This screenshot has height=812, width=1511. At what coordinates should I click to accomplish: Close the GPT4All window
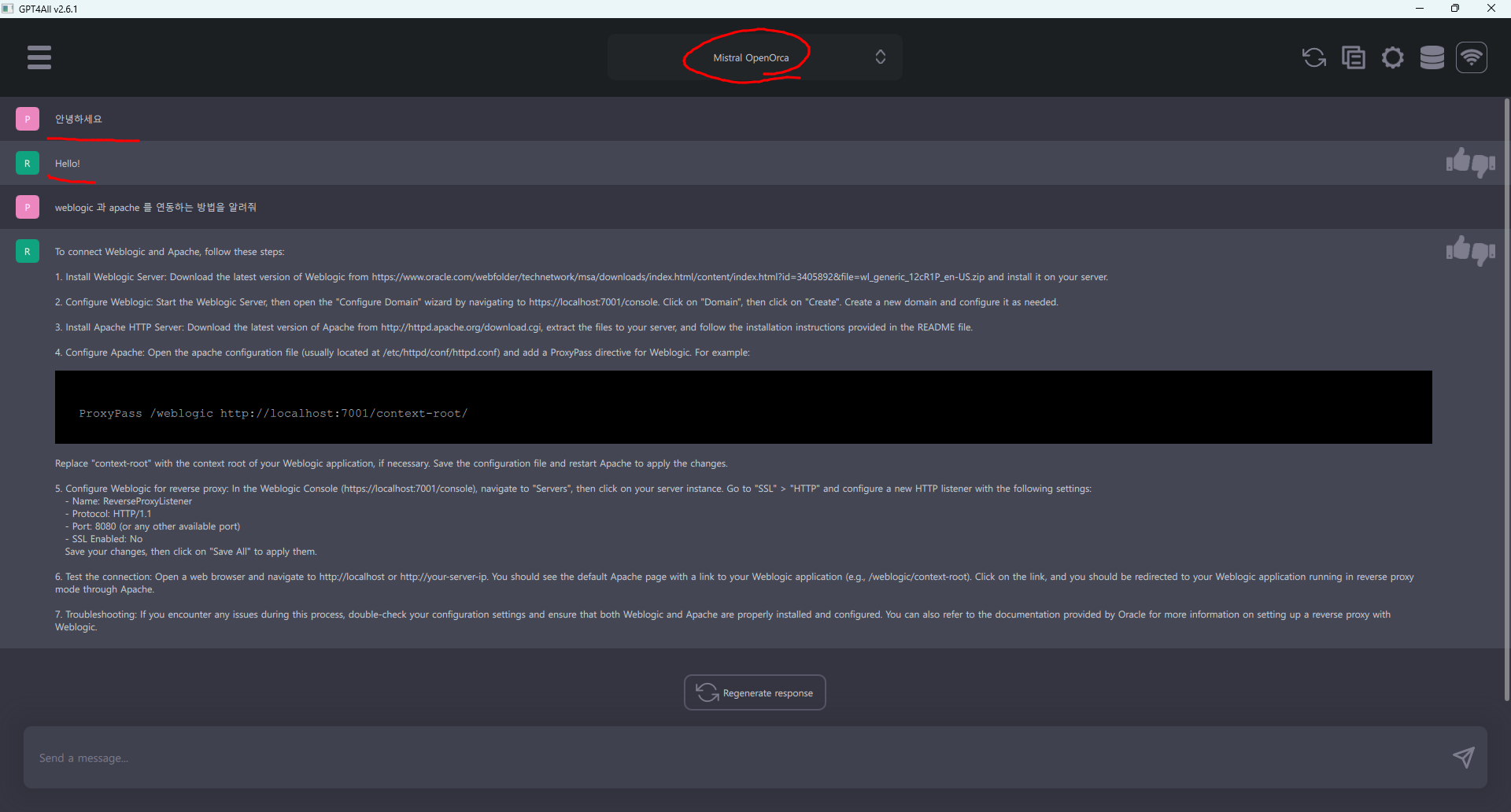(1491, 9)
